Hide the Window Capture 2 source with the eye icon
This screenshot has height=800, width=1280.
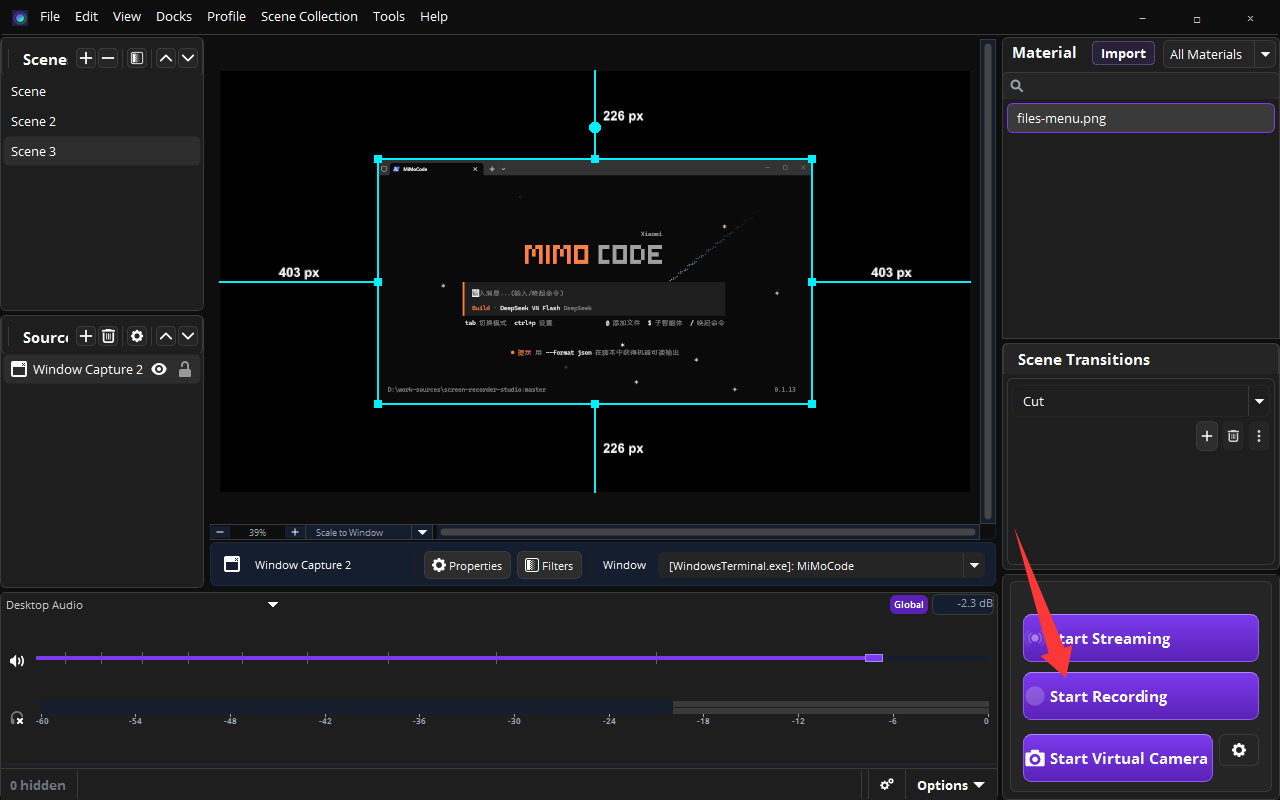(159, 369)
